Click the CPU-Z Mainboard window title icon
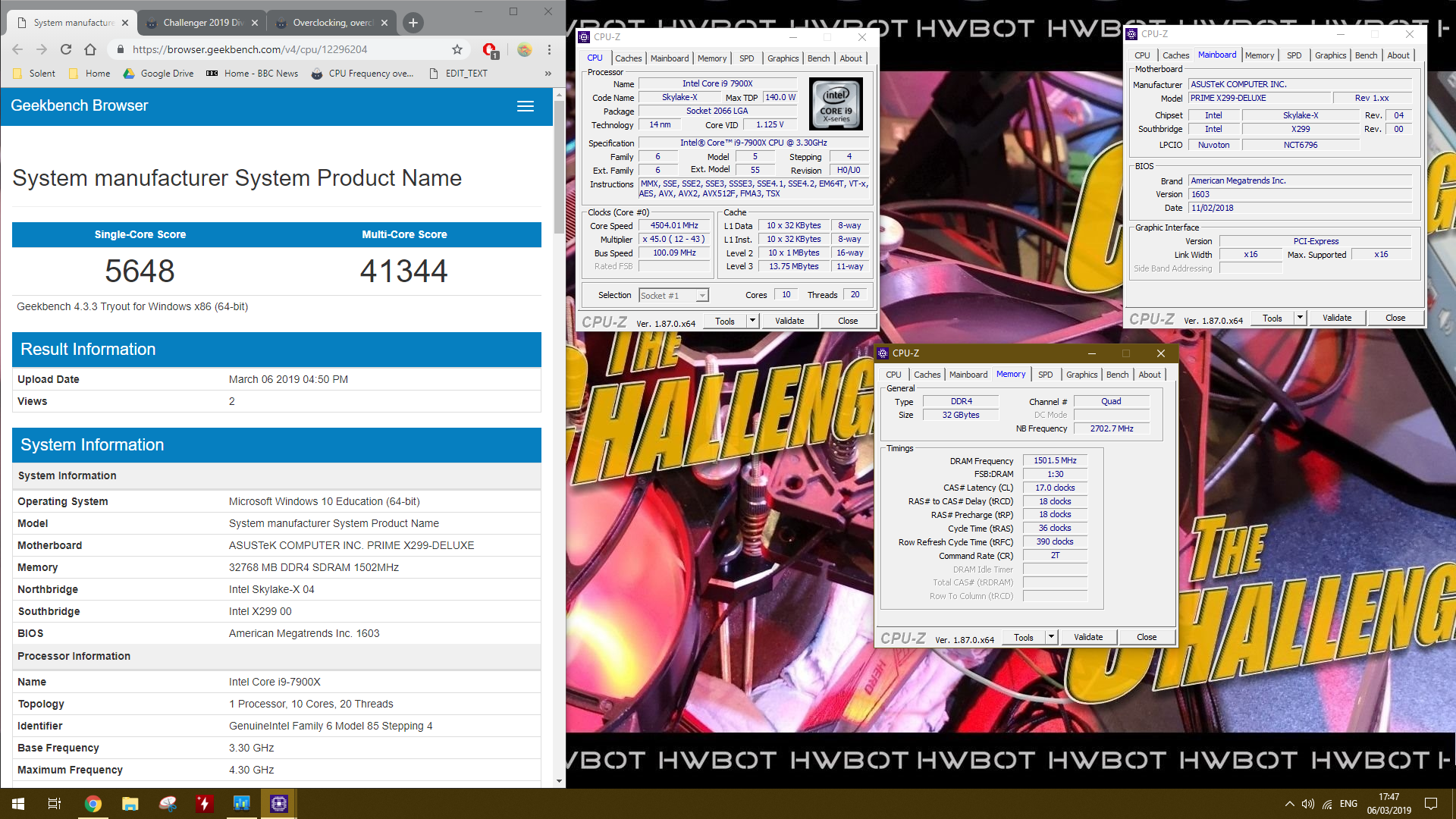Viewport: 1456px width, 819px height. click(1131, 34)
